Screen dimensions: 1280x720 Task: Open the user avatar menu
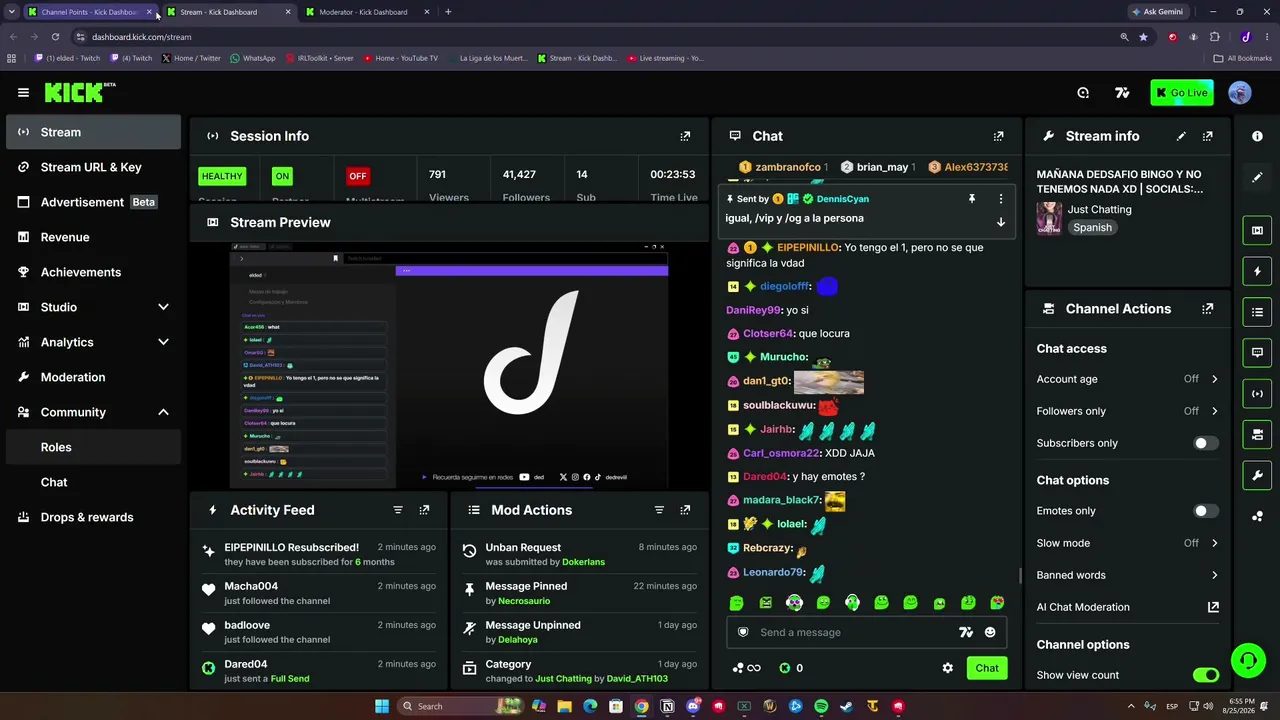click(1239, 93)
